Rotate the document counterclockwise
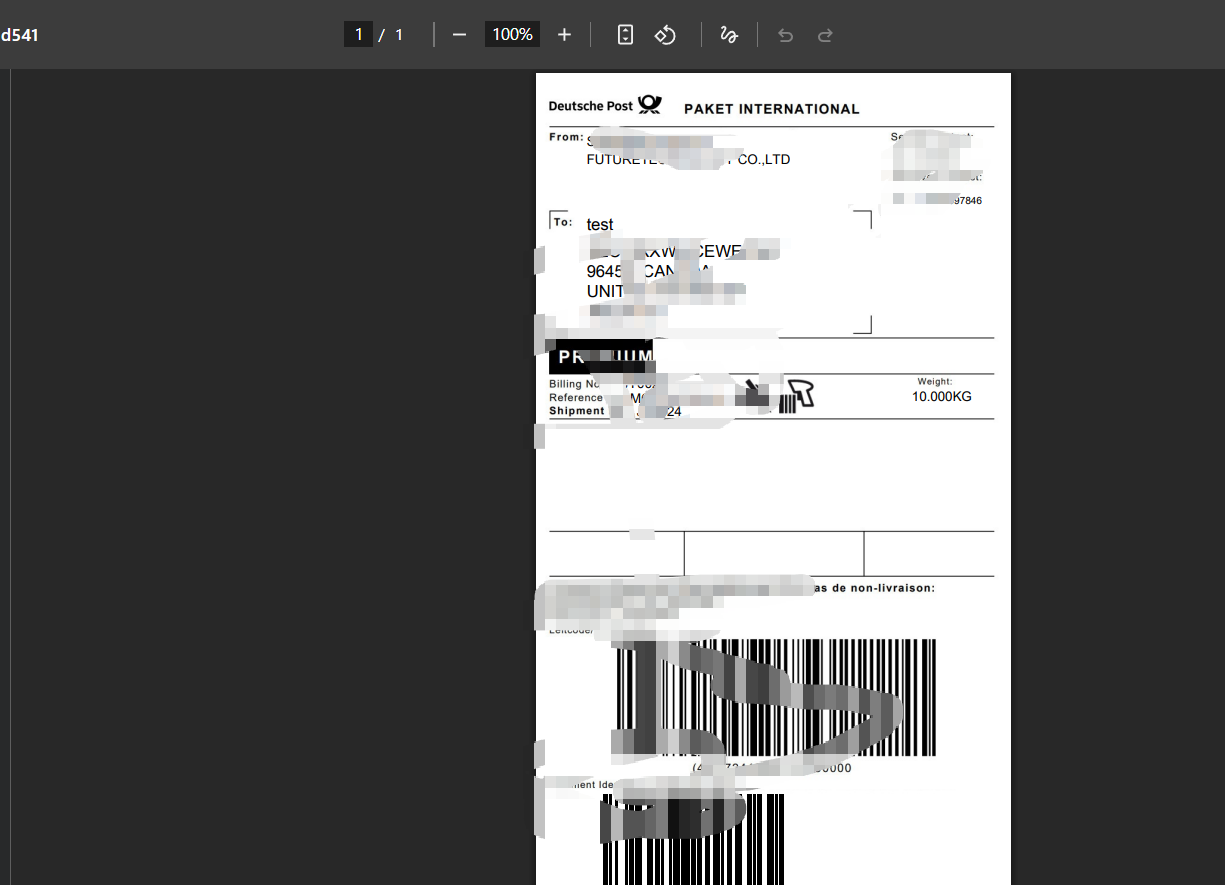Viewport: 1225px width, 885px height. point(665,35)
